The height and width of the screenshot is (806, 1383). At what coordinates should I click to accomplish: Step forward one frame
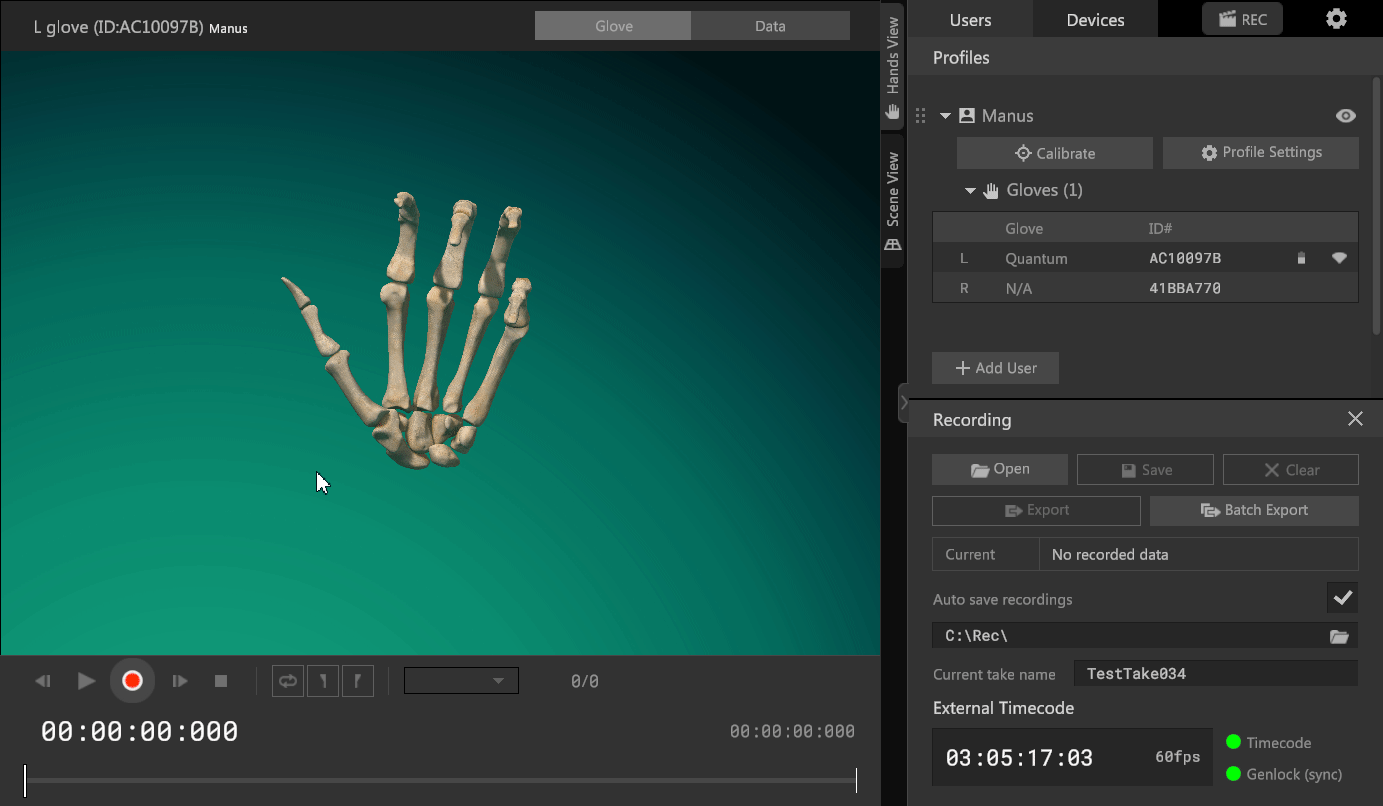pos(180,681)
